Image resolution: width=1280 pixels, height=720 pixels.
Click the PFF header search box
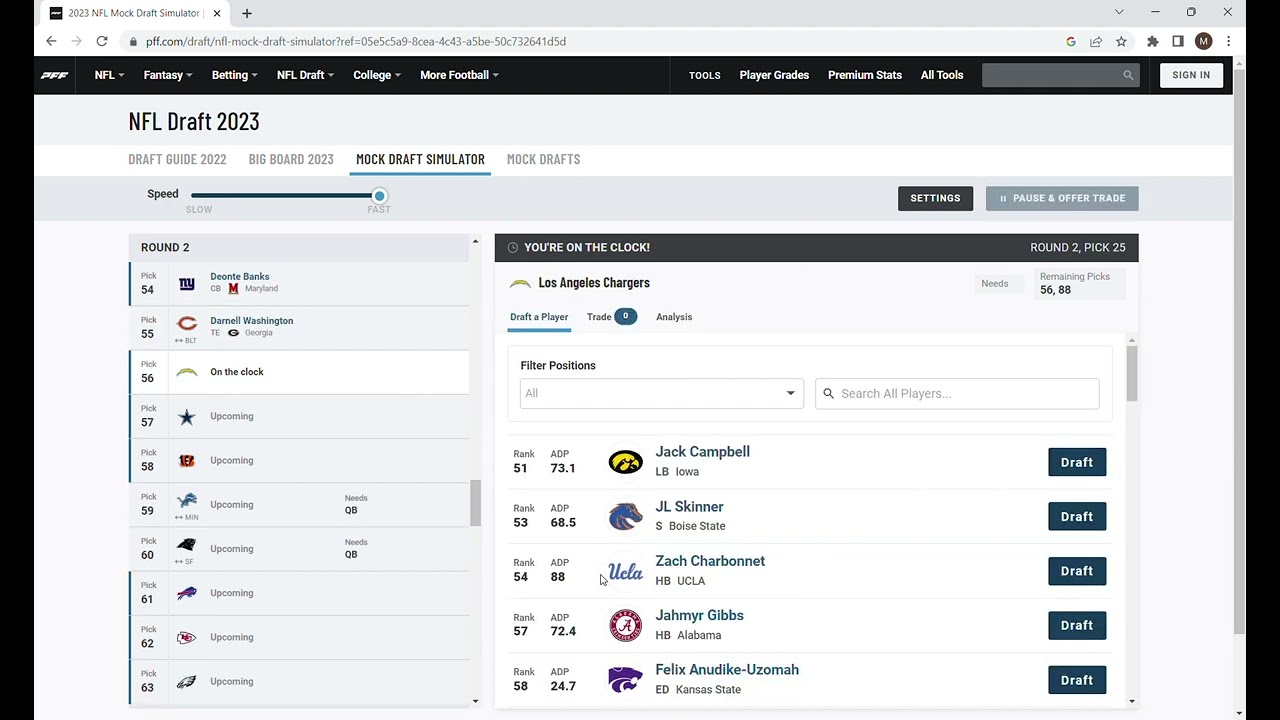click(1060, 75)
